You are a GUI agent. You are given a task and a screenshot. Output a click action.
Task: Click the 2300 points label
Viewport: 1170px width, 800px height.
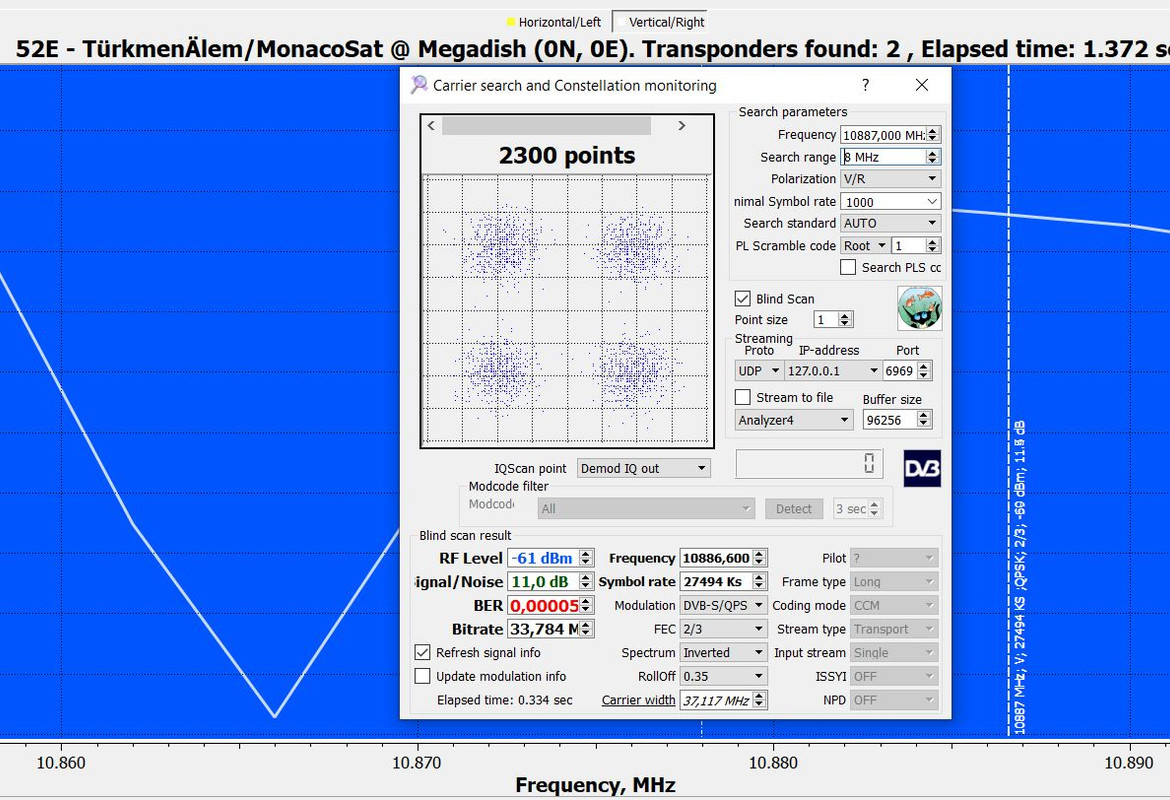[567, 155]
